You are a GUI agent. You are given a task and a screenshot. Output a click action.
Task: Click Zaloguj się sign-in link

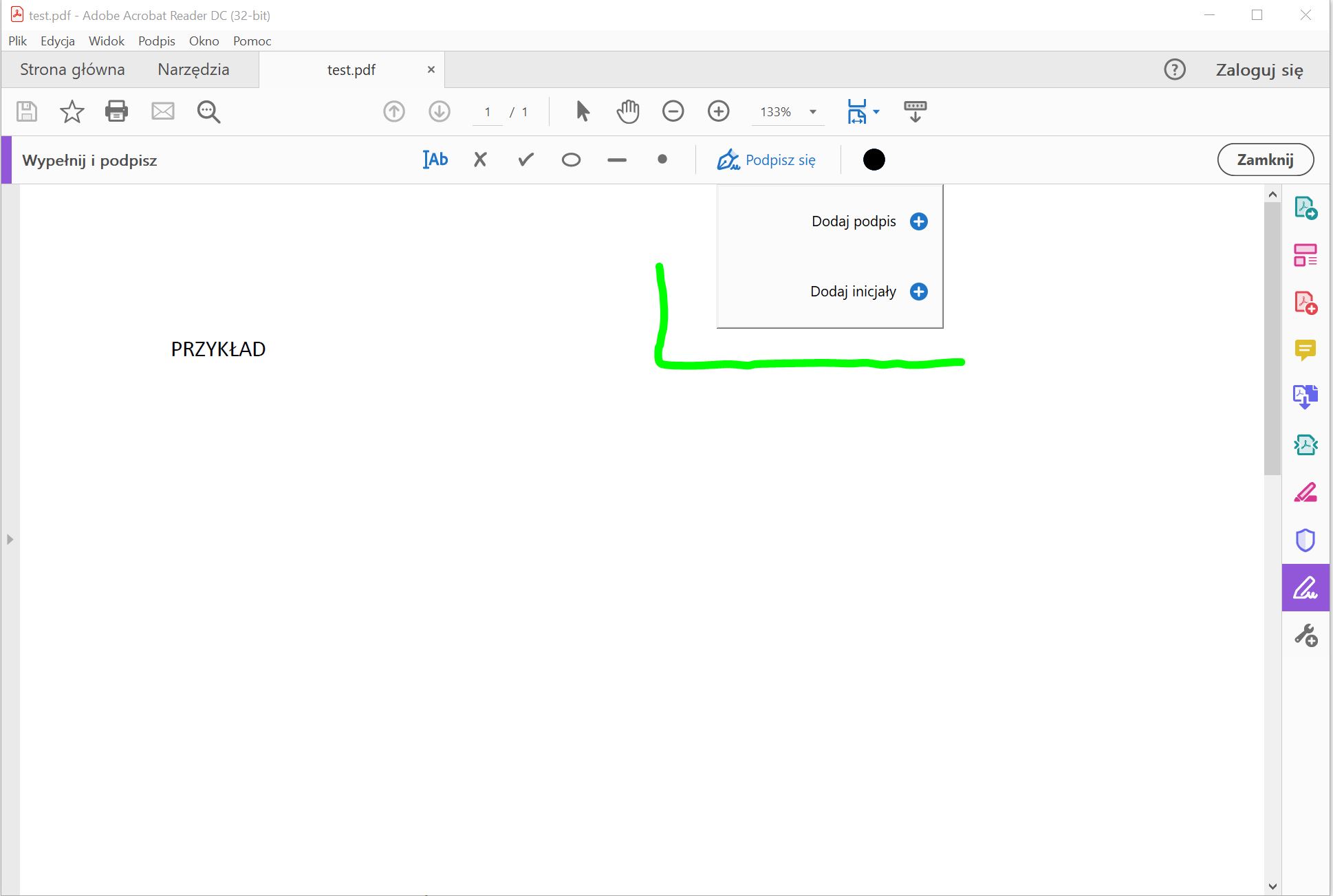1259,69
